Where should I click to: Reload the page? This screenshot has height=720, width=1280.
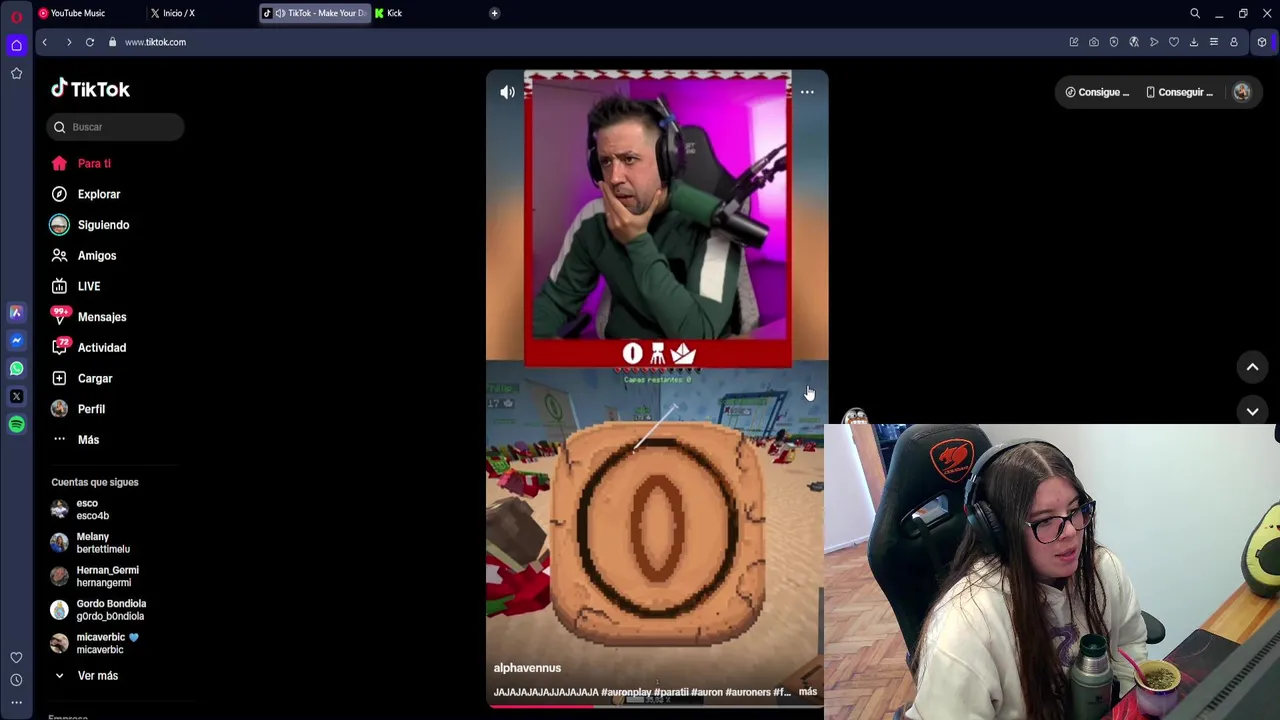(x=90, y=42)
